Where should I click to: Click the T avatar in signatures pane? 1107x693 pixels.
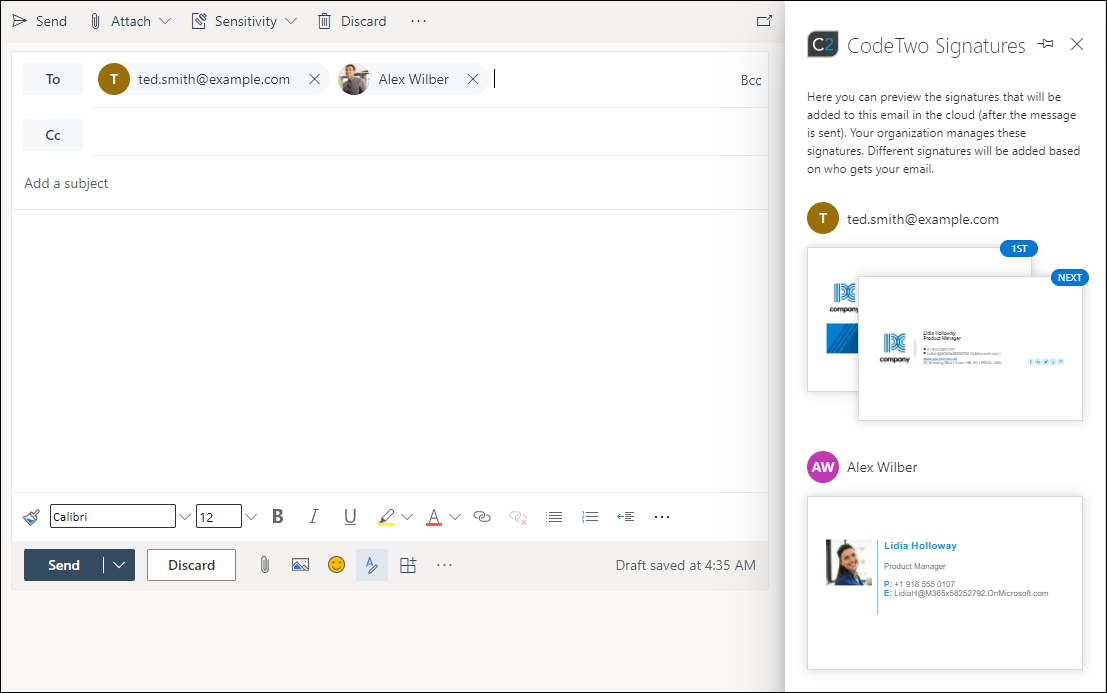click(x=822, y=218)
